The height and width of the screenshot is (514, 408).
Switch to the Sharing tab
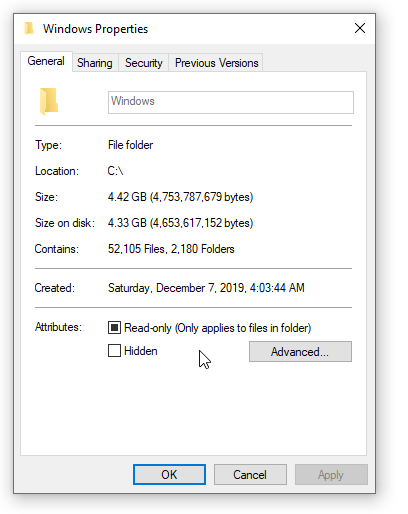pos(95,63)
